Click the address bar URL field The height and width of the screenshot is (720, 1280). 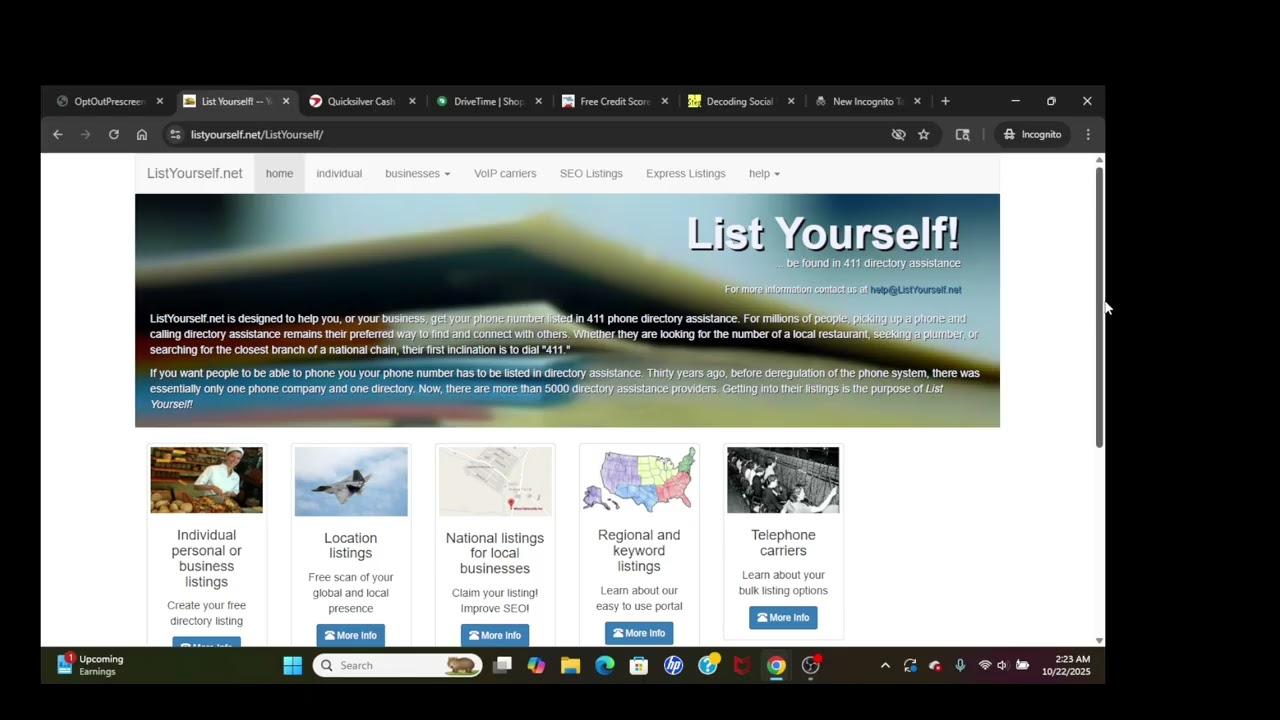tap(530, 134)
